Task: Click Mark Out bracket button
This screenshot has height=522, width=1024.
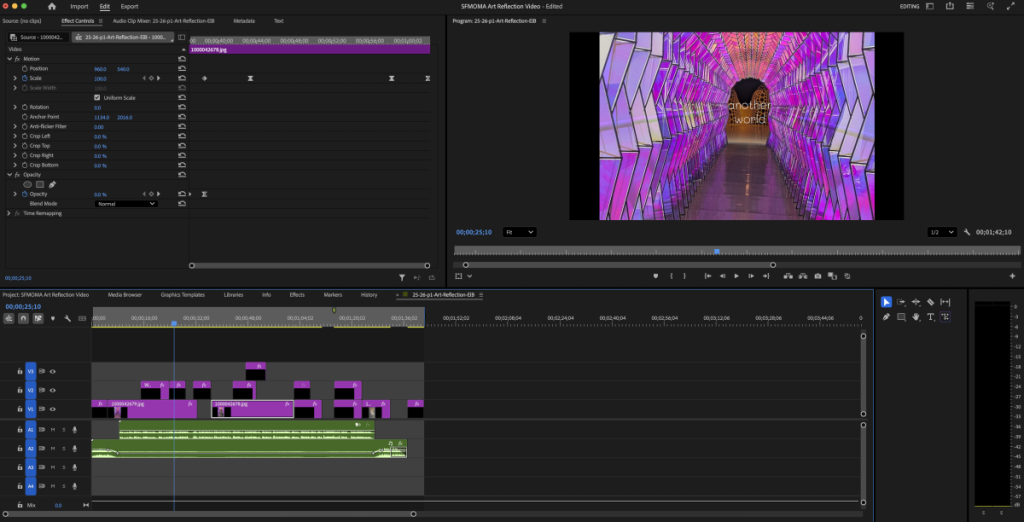Action: (684, 276)
